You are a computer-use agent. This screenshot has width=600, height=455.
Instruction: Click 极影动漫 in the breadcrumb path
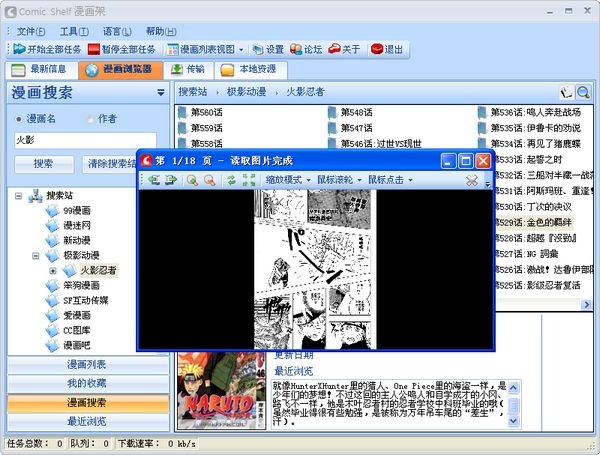tap(246, 92)
